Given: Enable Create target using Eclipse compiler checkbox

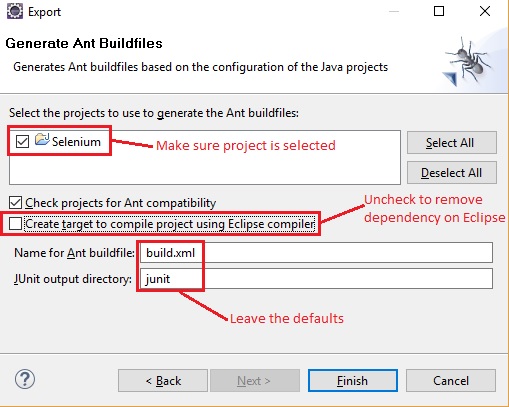Looking at the screenshot, I should pos(15,224).
